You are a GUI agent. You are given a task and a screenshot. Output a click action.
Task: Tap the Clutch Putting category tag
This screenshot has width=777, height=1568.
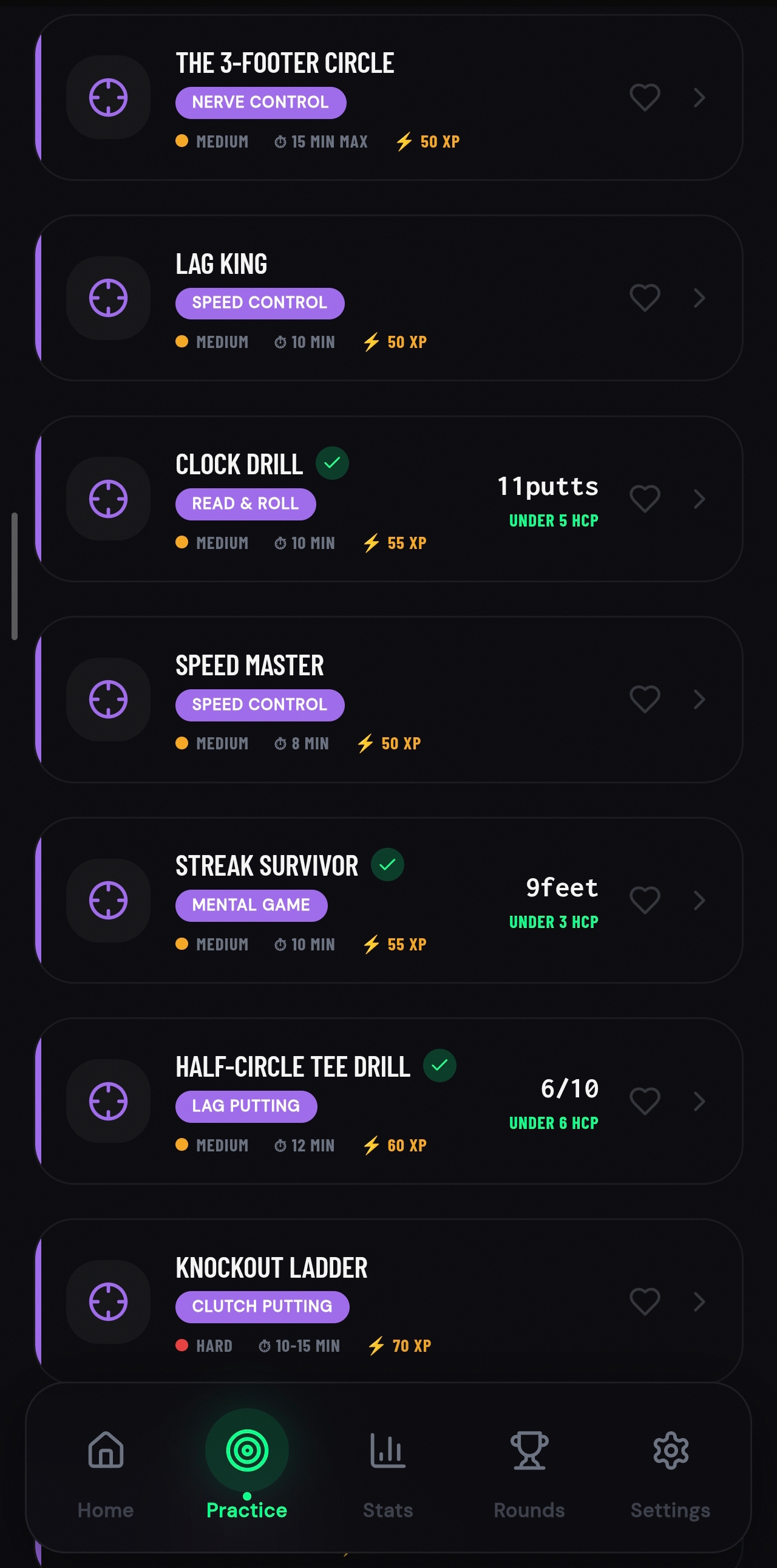pyautogui.click(x=262, y=1306)
